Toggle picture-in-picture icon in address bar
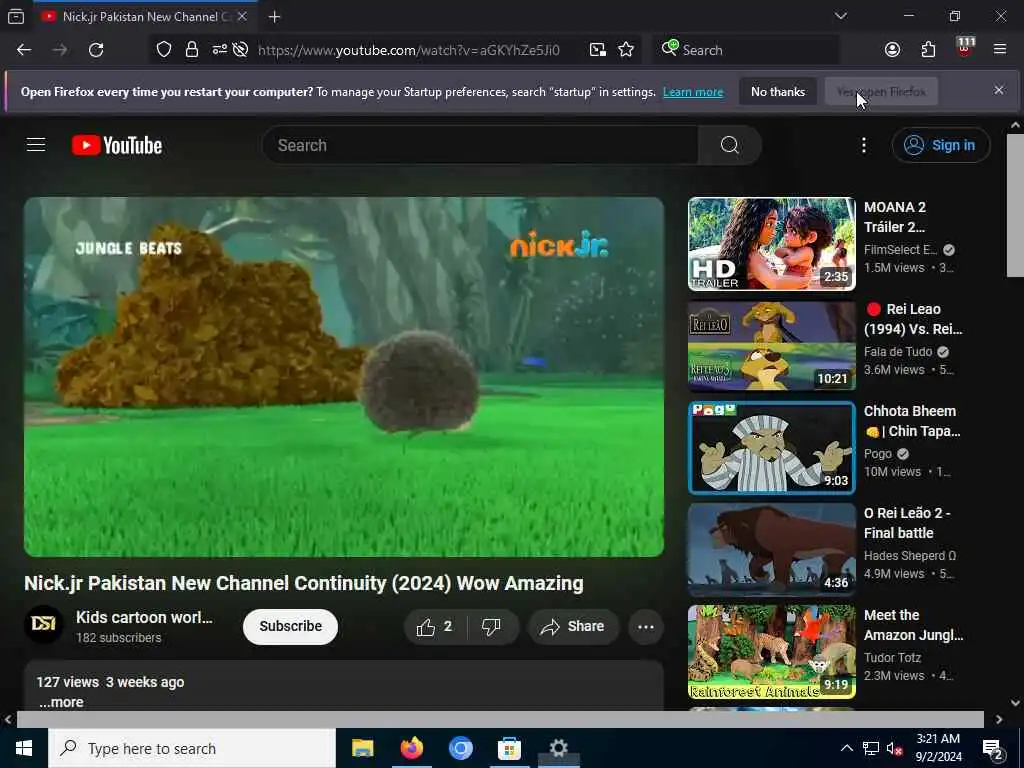 click(x=598, y=50)
